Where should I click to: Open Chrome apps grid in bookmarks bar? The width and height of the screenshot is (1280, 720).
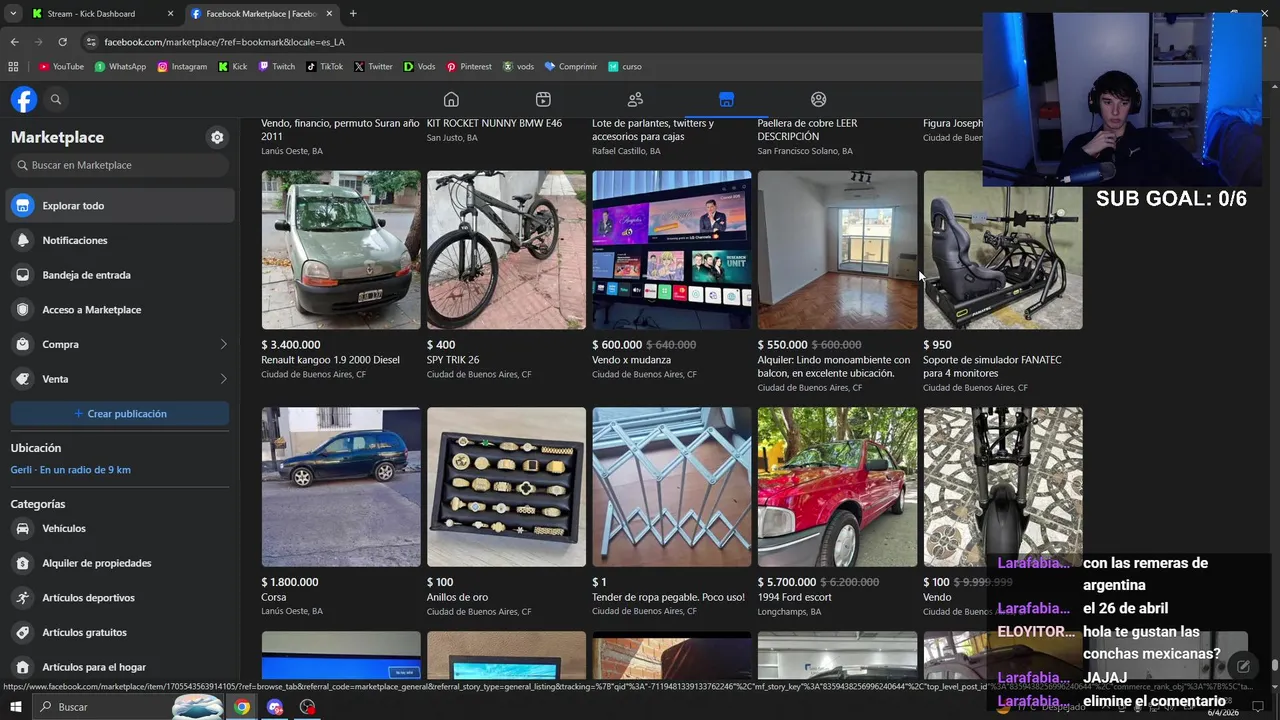13,67
